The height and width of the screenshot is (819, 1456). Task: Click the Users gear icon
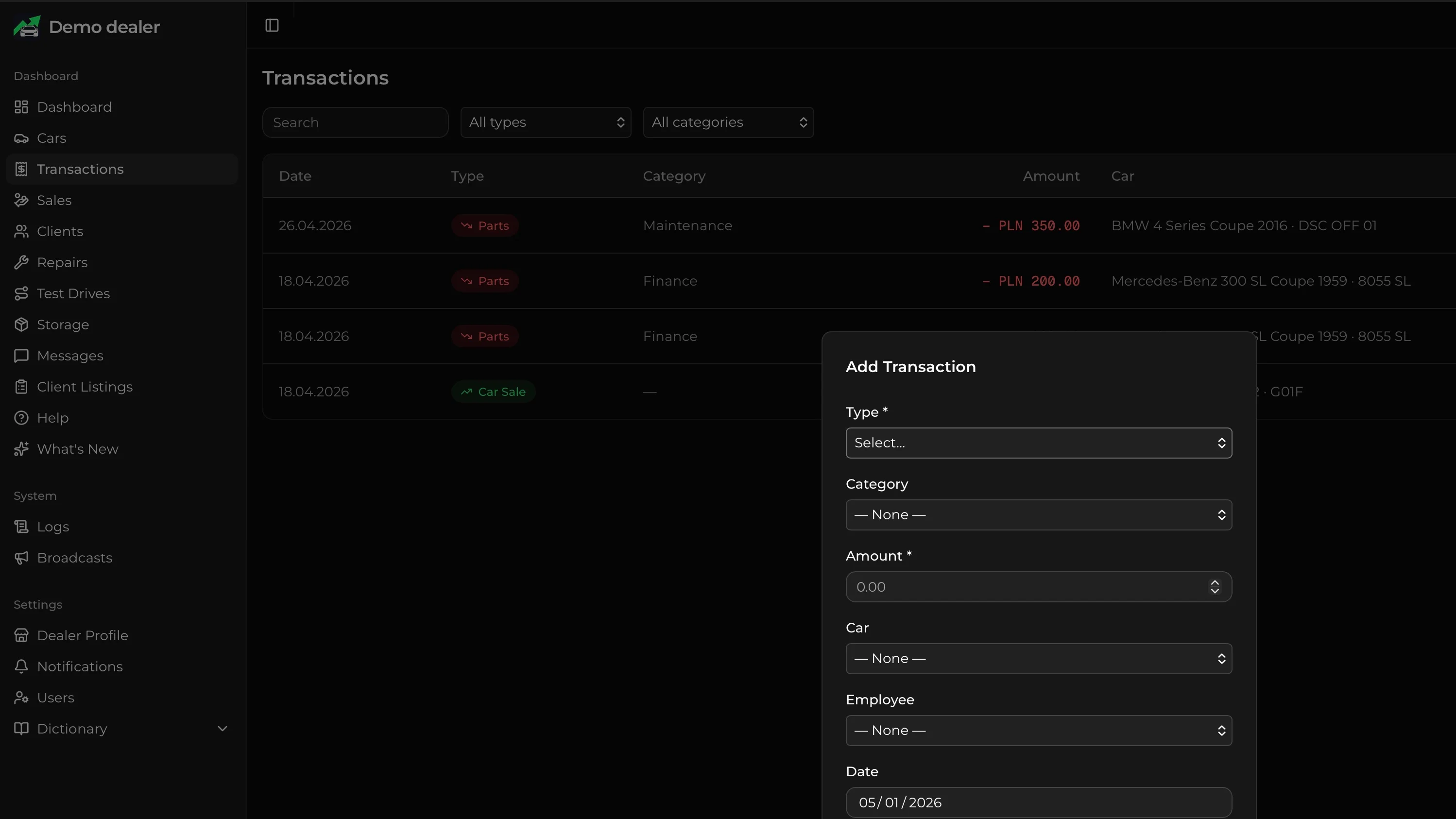(21, 698)
